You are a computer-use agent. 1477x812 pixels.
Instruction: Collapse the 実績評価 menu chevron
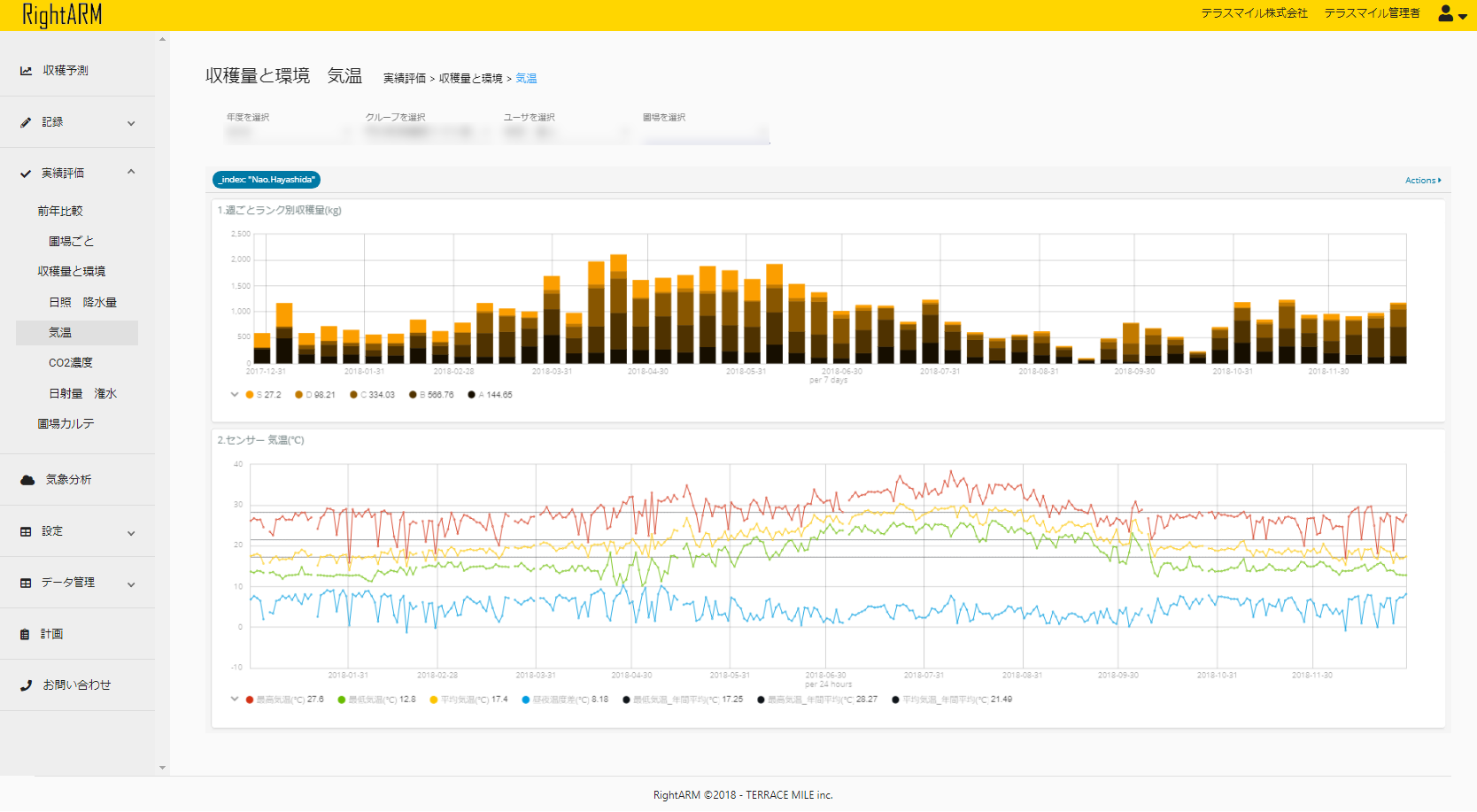point(131,172)
